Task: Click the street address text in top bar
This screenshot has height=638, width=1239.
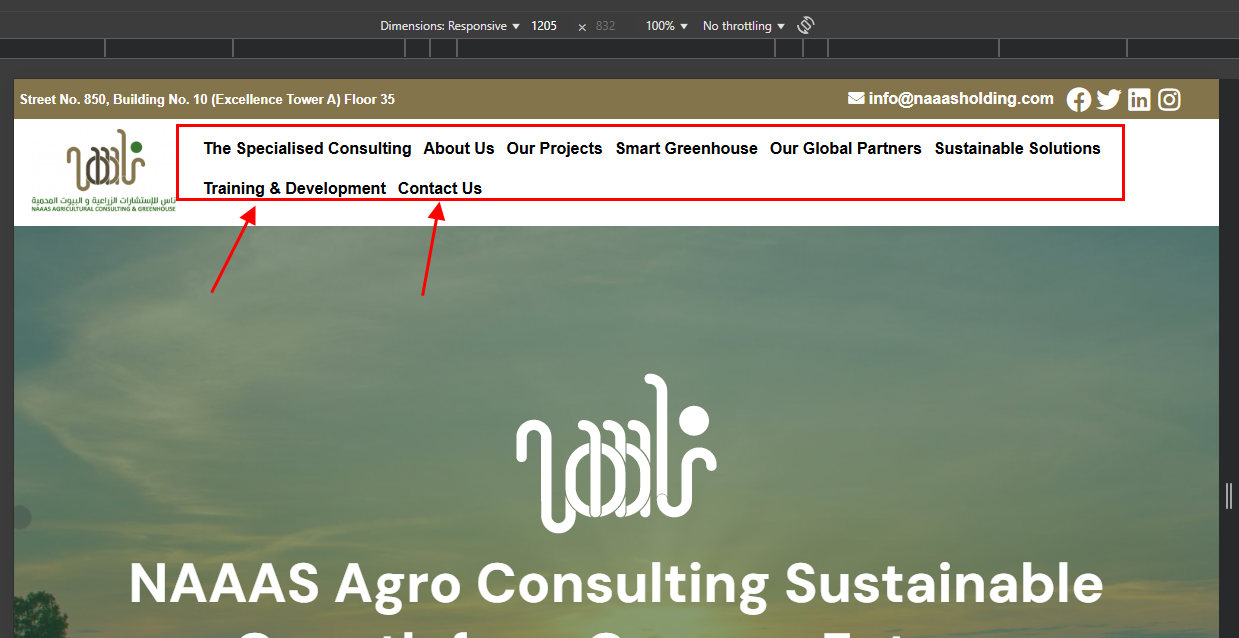Action: (207, 99)
